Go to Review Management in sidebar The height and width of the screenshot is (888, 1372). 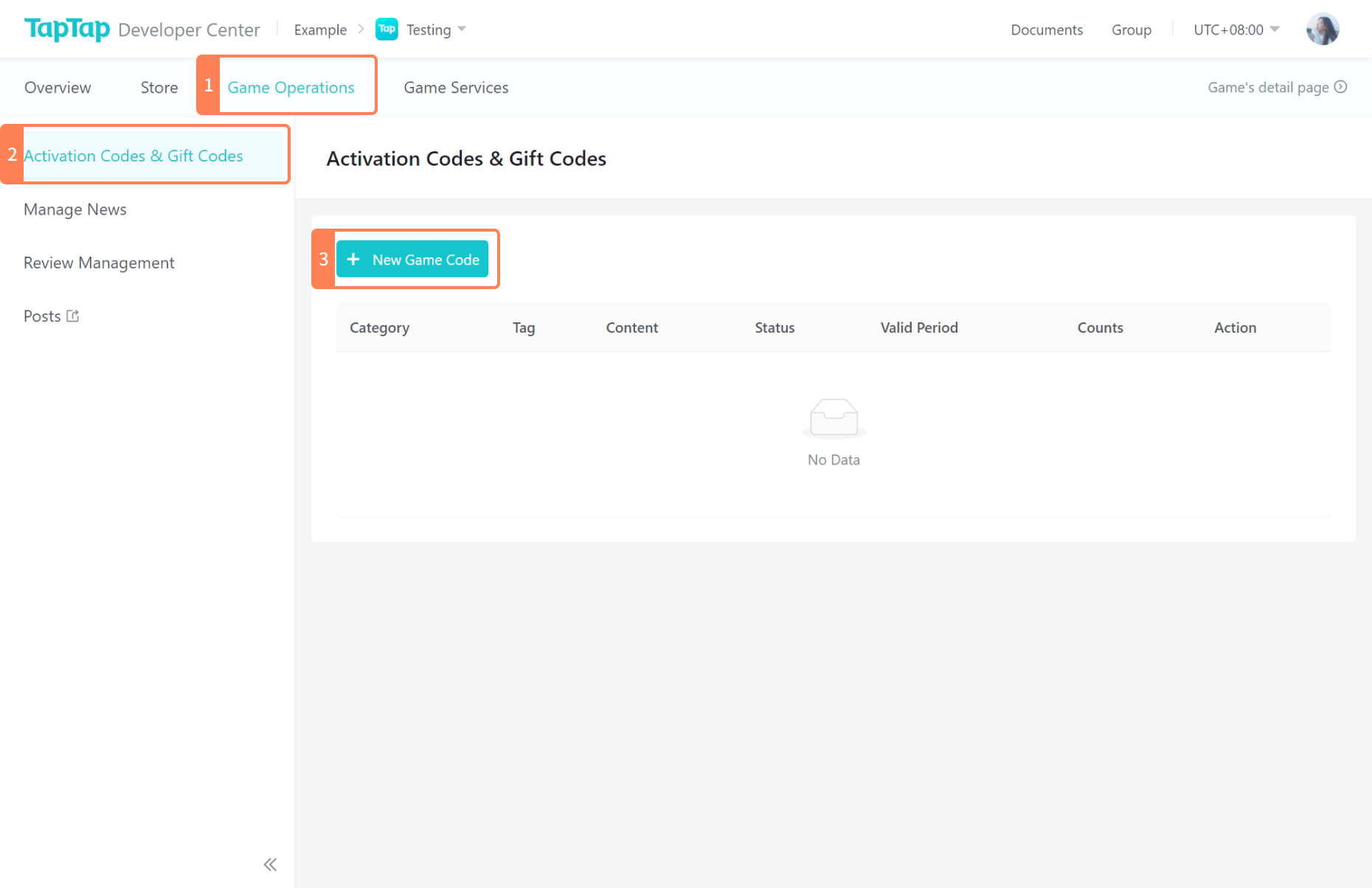point(99,263)
